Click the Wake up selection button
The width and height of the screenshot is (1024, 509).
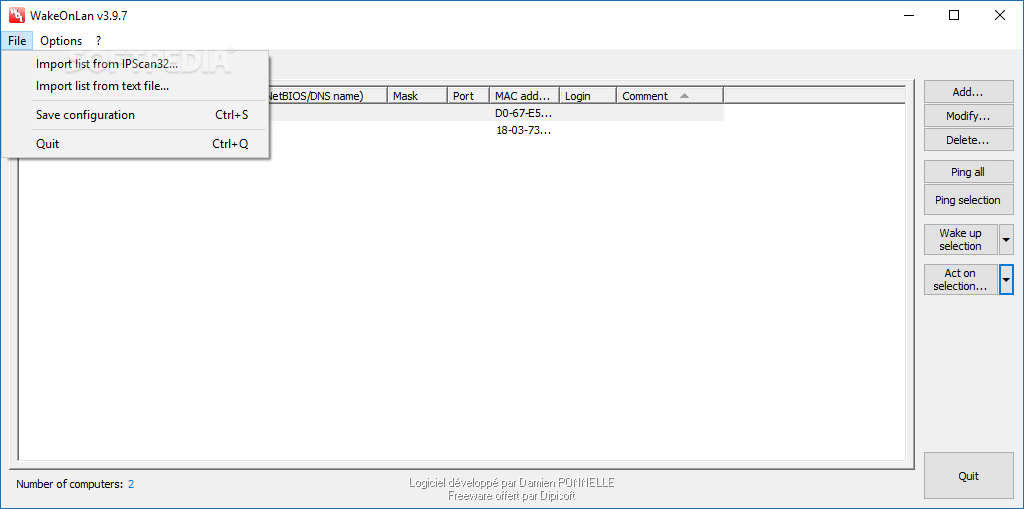click(961, 239)
